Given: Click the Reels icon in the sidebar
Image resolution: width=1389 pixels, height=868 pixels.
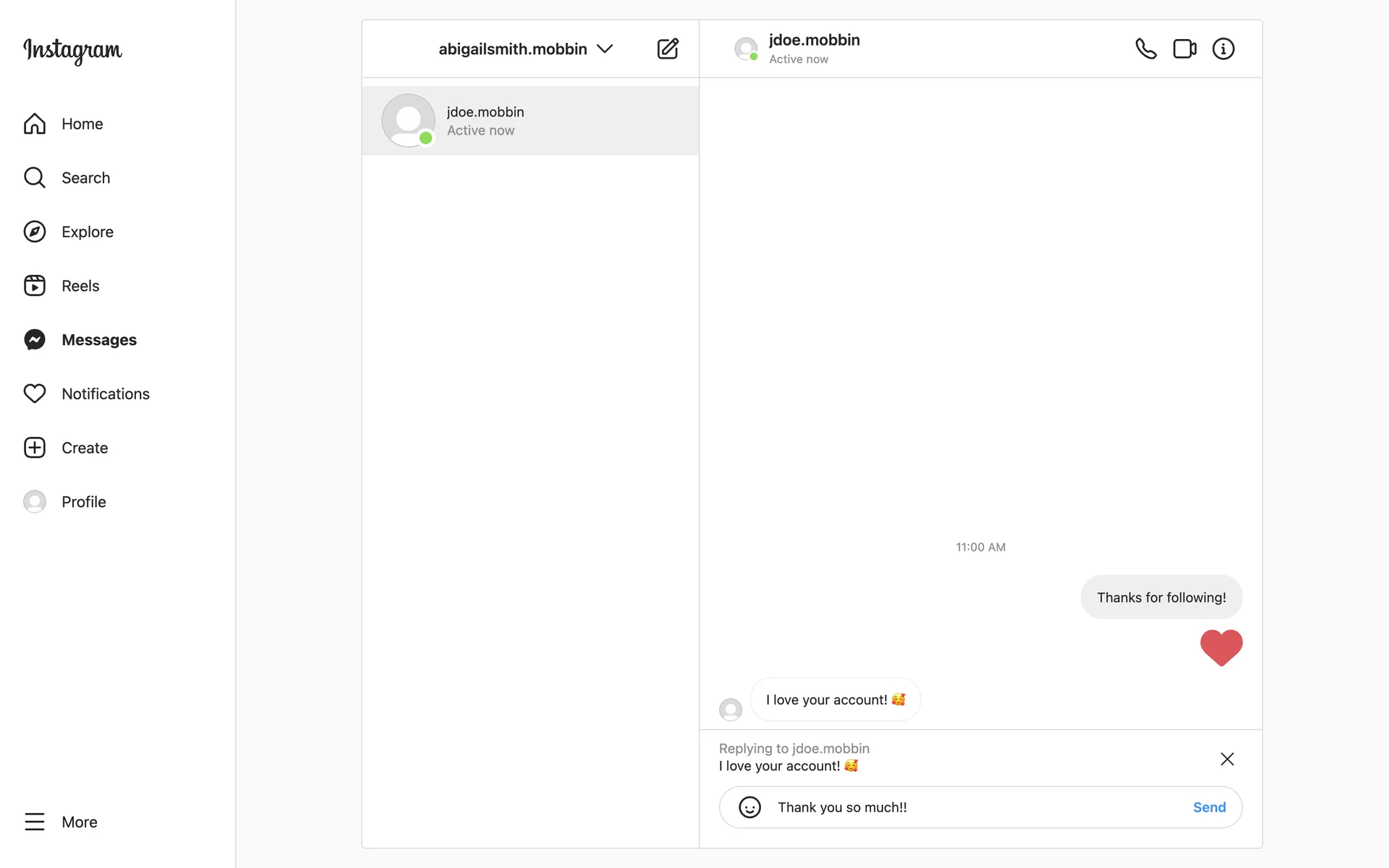Looking at the screenshot, I should point(35,286).
